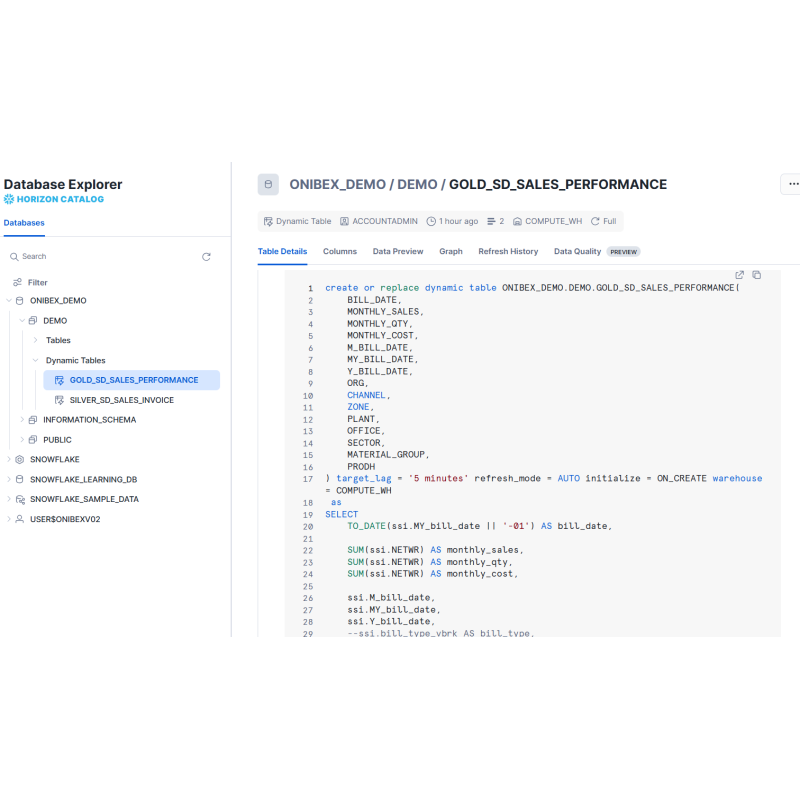Click the open-in-worksheet icon above code
The image size is (800, 800).
coord(740,275)
